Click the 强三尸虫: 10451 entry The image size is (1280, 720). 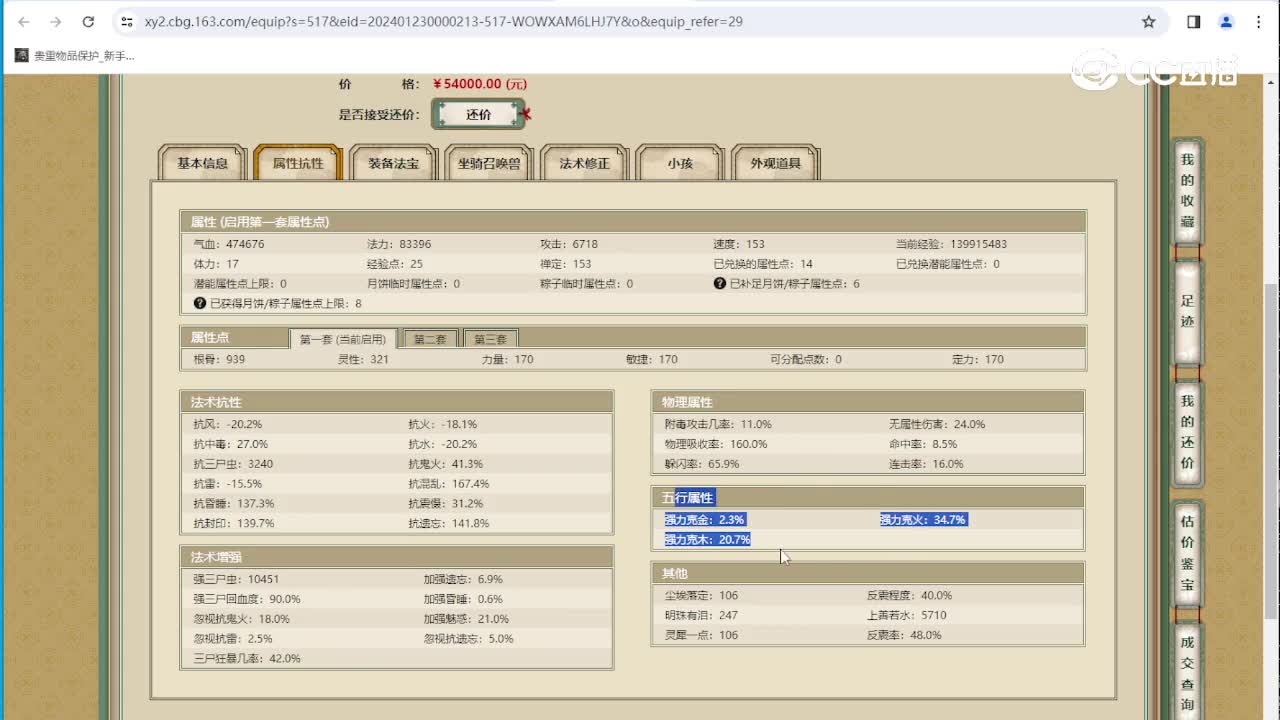(236, 579)
